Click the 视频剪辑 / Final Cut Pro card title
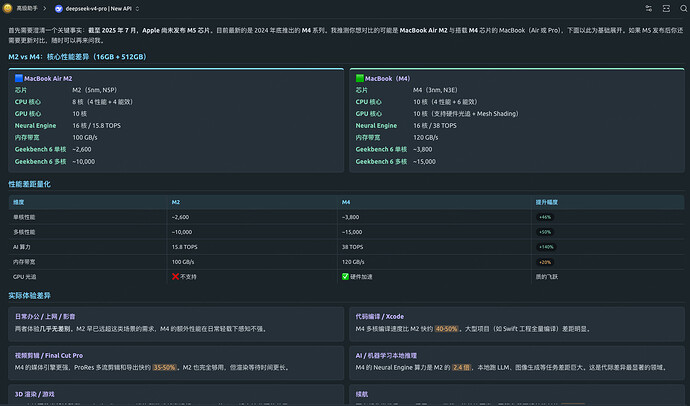Image resolution: width=690 pixels, height=406 pixels. (49, 355)
